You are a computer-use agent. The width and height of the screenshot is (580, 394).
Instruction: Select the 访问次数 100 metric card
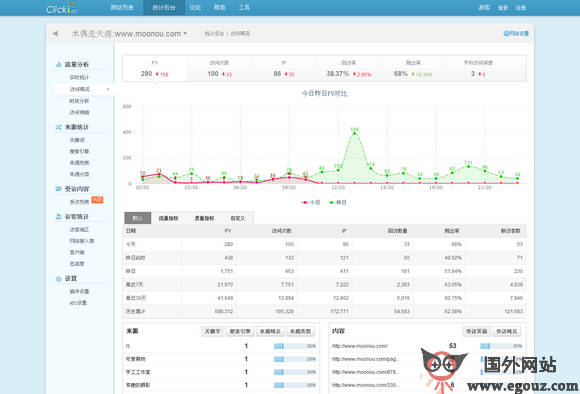pos(219,68)
